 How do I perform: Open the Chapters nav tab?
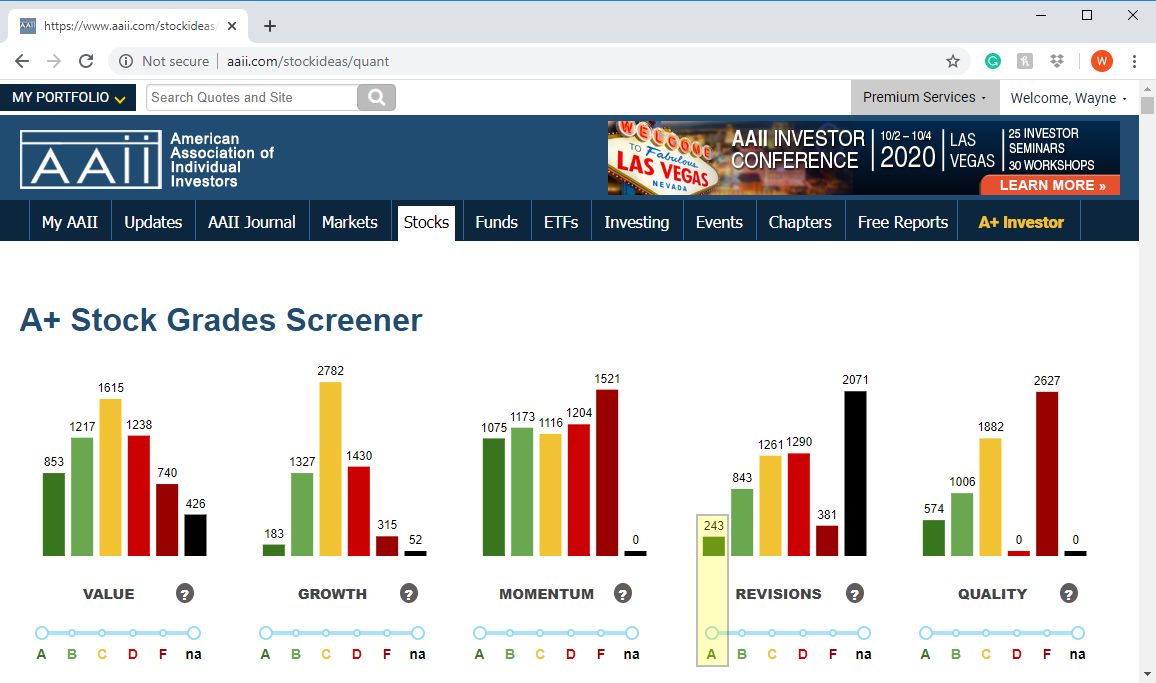coord(800,222)
